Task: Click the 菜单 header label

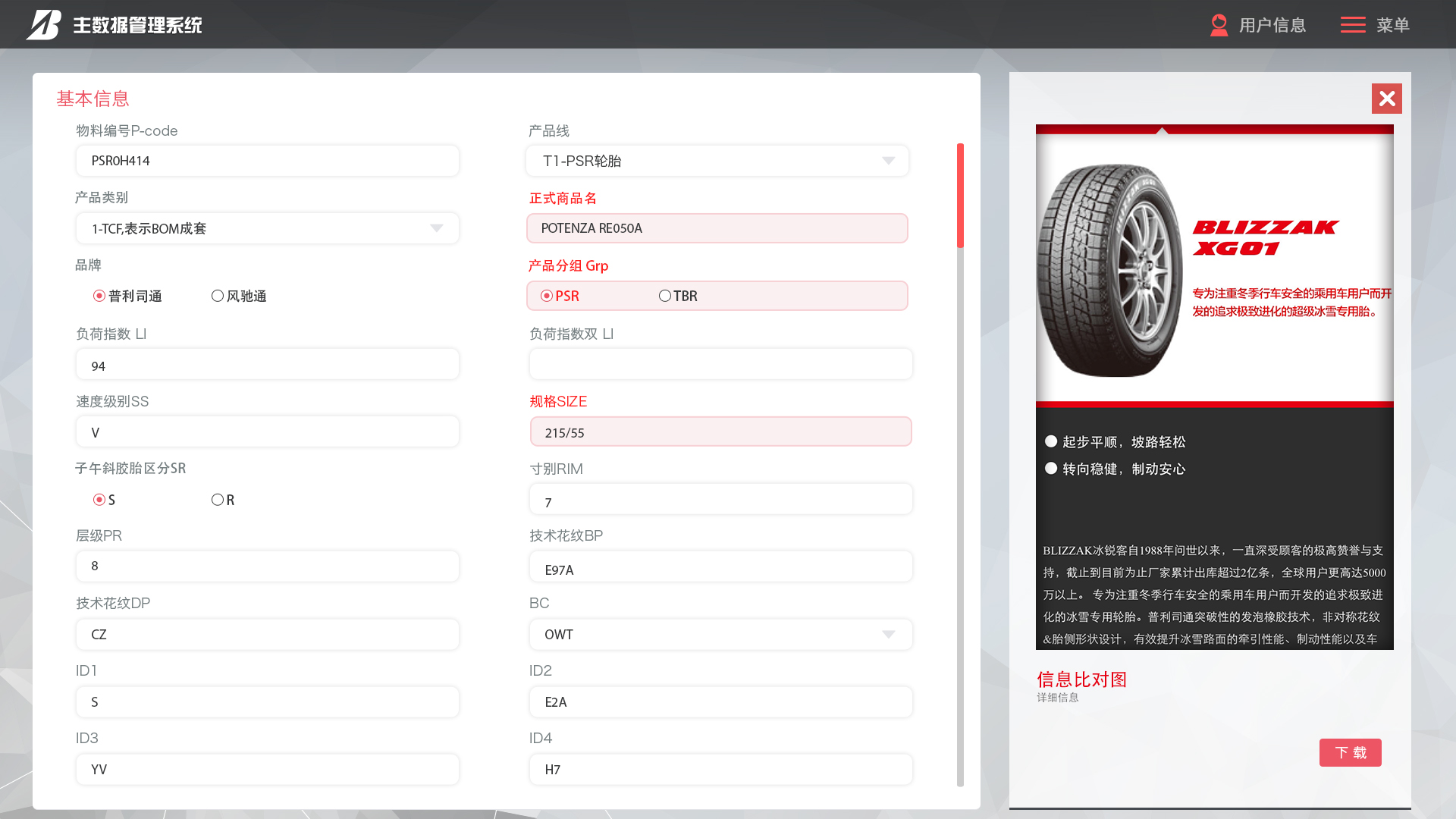Action: tap(1393, 25)
